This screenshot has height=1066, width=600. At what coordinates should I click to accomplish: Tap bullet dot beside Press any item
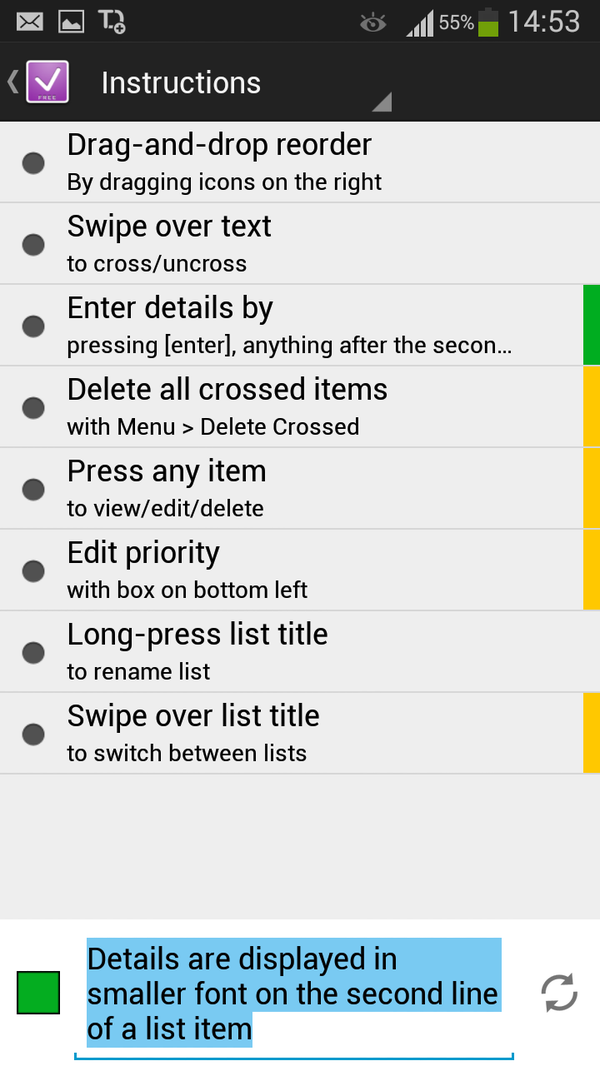click(33, 489)
